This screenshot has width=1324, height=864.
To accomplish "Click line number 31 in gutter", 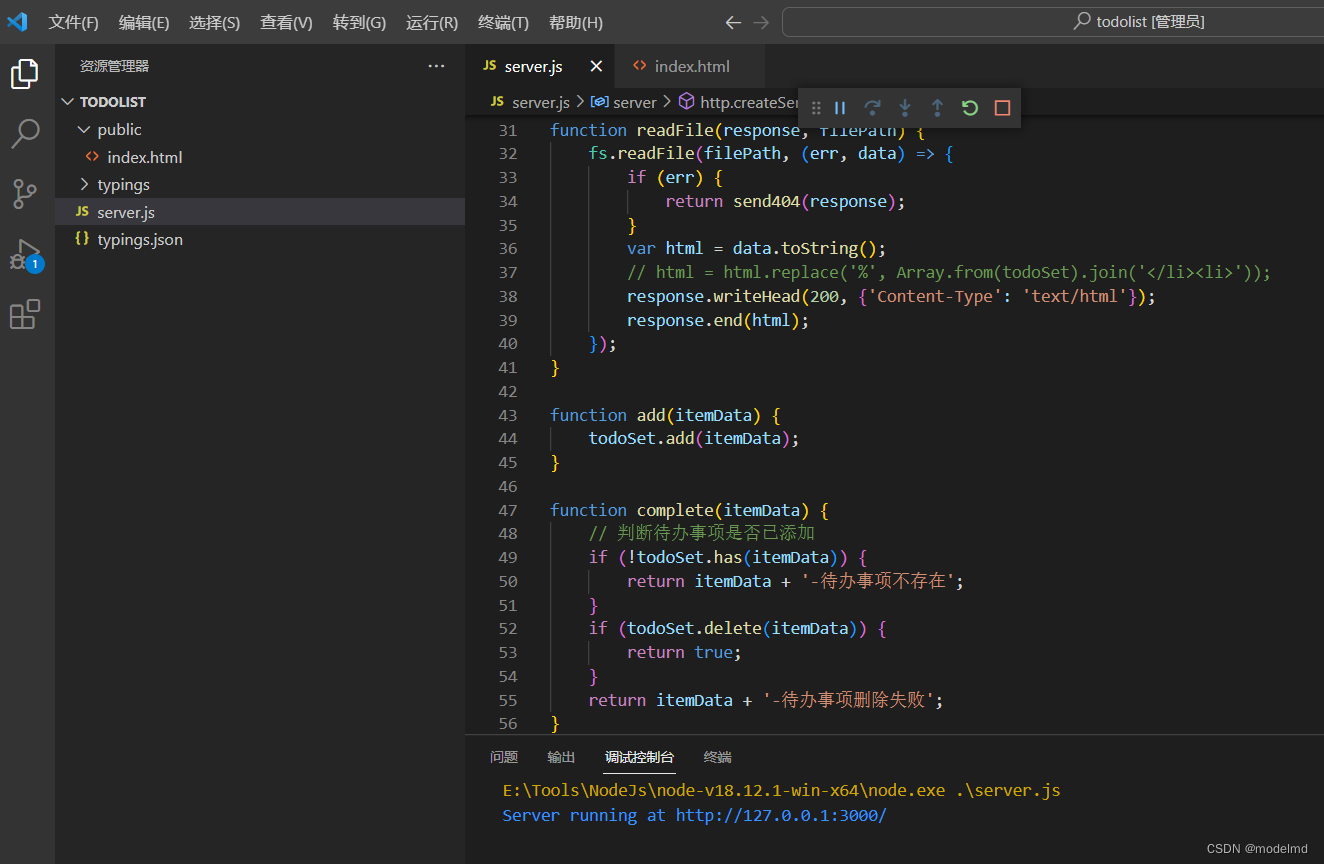I will click(507, 130).
